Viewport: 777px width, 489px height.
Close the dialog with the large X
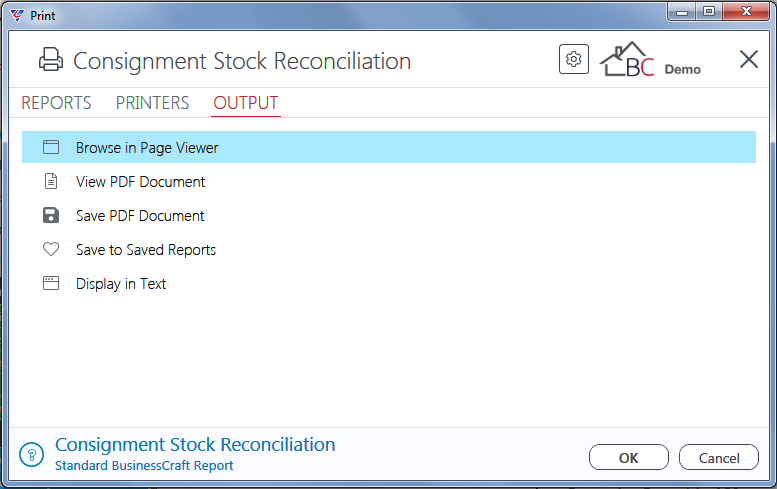pyautogui.click(x=748, y=59)
